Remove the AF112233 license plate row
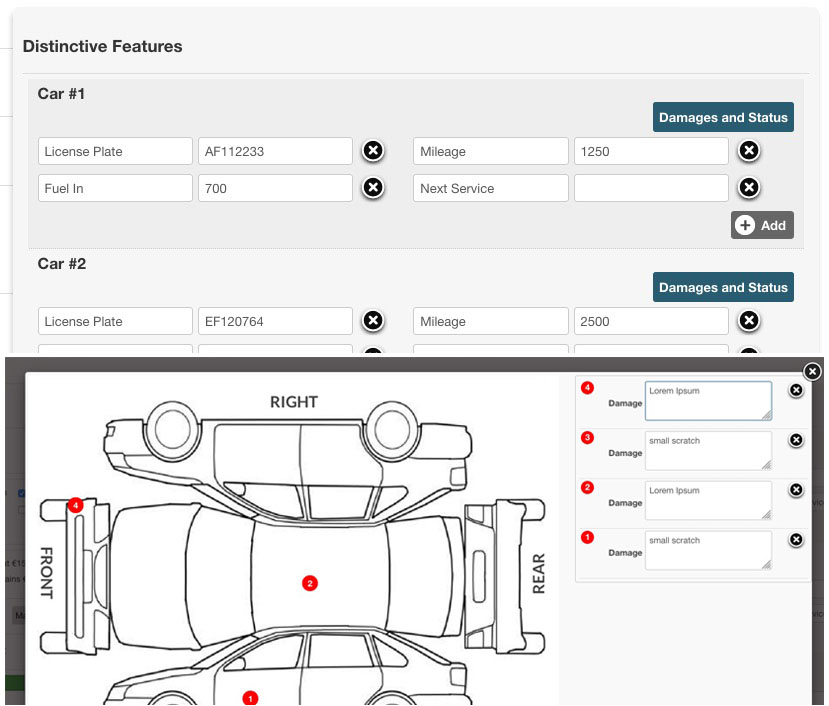 tap(372, 151)
